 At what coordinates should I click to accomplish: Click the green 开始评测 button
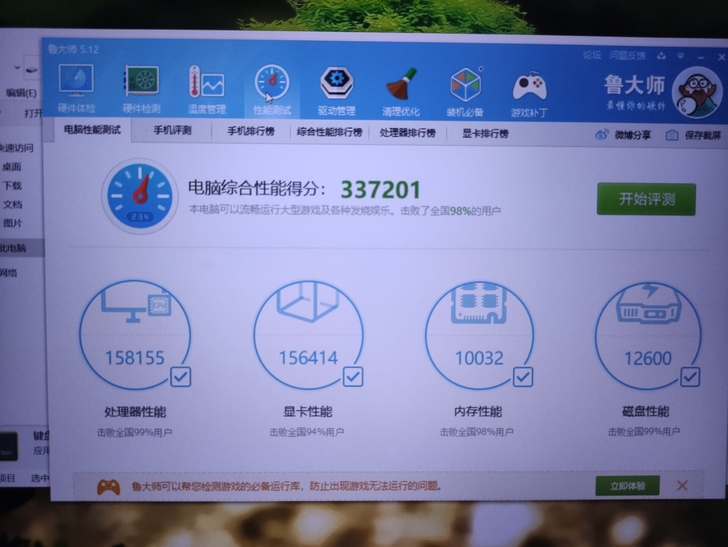tap(646, 199)
